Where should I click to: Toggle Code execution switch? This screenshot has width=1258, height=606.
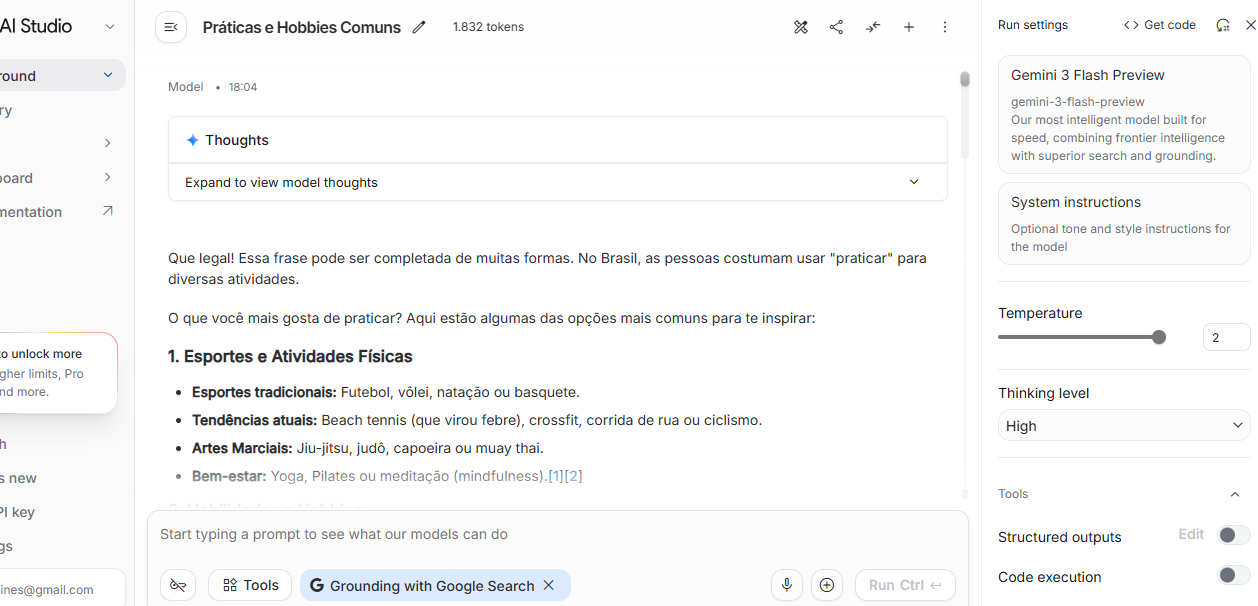[x=1233, y=575]
